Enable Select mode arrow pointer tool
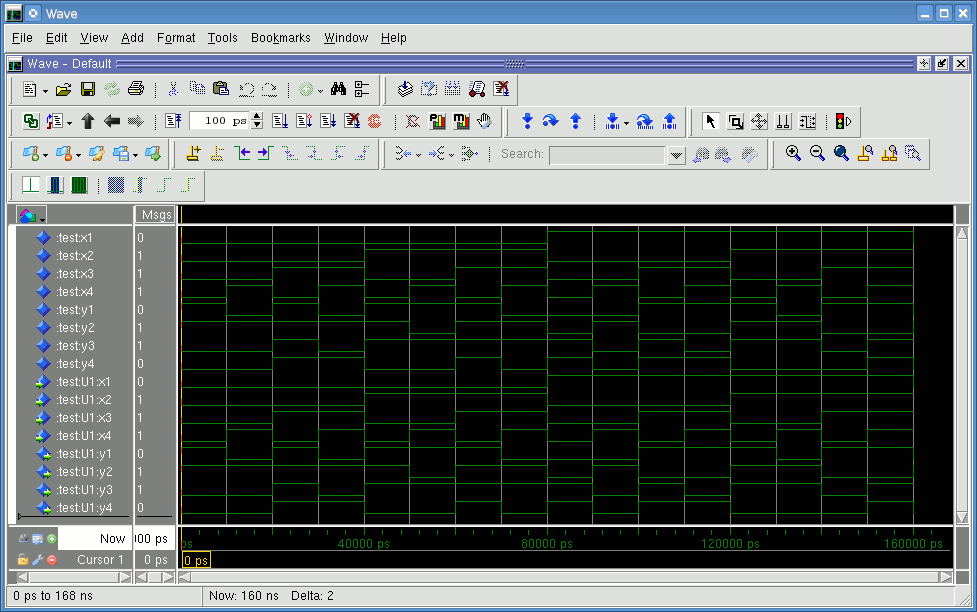Image resolution: width=977 pixels, height=612 pixels. (710, 121)
